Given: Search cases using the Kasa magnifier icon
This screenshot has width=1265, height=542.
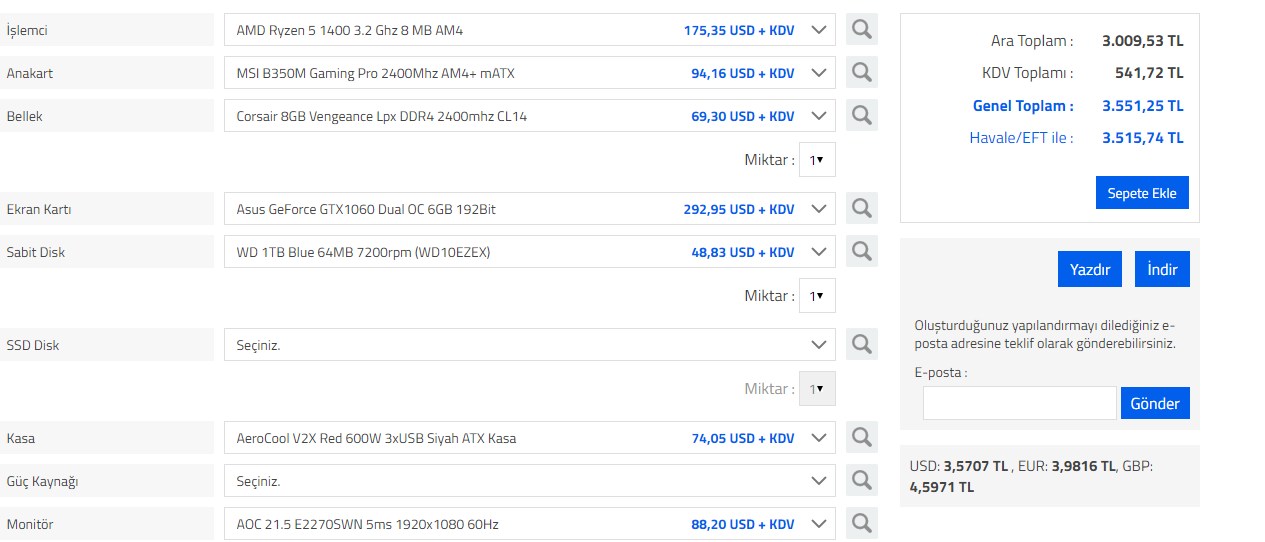Looking at the screenshot, I should [x=861, y=438].
